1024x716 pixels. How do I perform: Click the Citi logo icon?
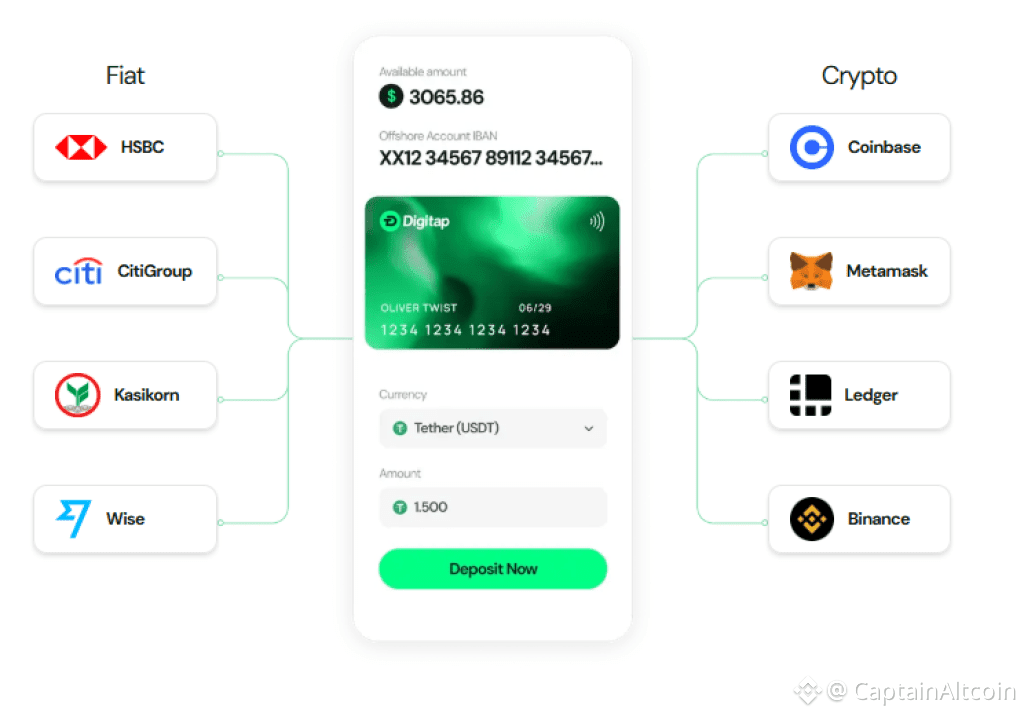click(78, 272)
